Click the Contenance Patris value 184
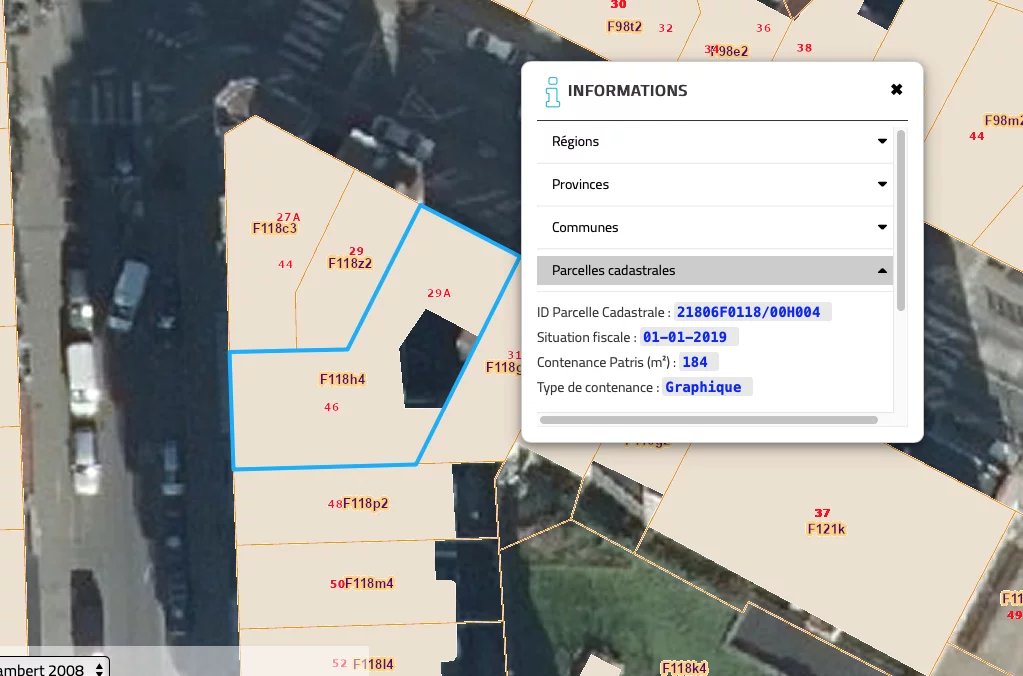The height and width of the screenshot is (676, 1023). tap(694, 362)
